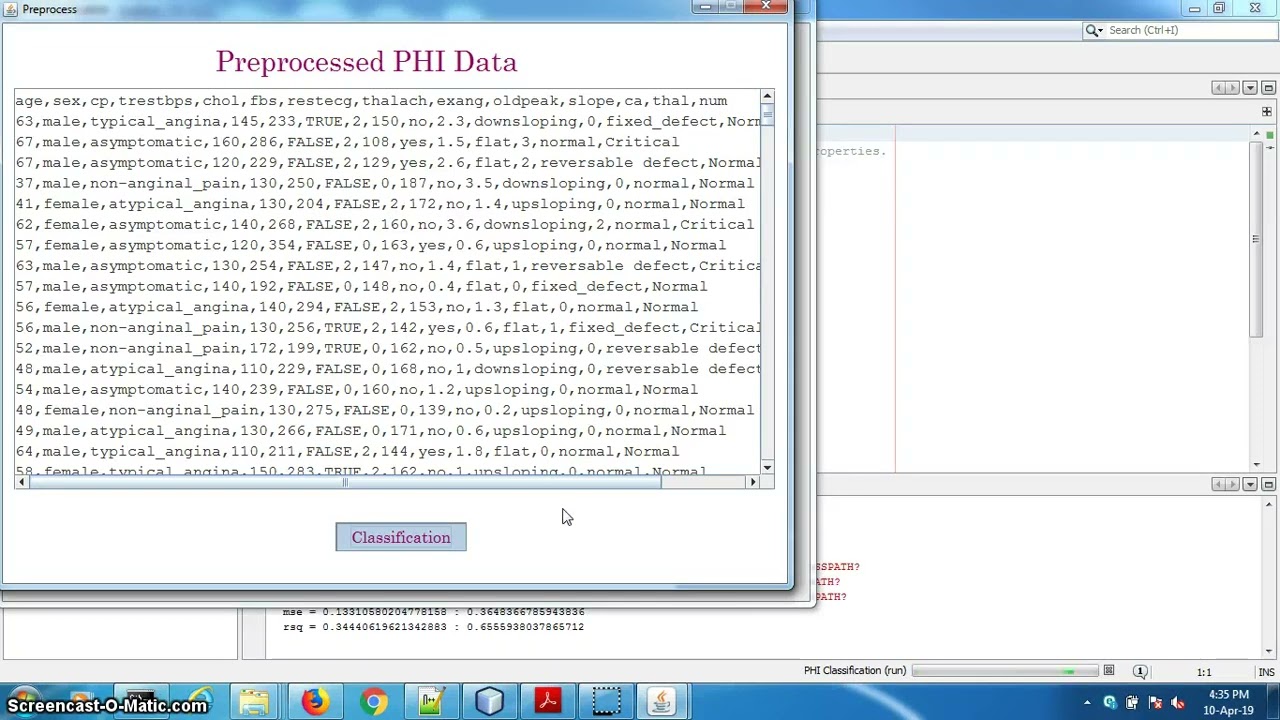Click the INS insert mode indicator
Viewport: 1280px width, 720px height.
(1266, 672)
